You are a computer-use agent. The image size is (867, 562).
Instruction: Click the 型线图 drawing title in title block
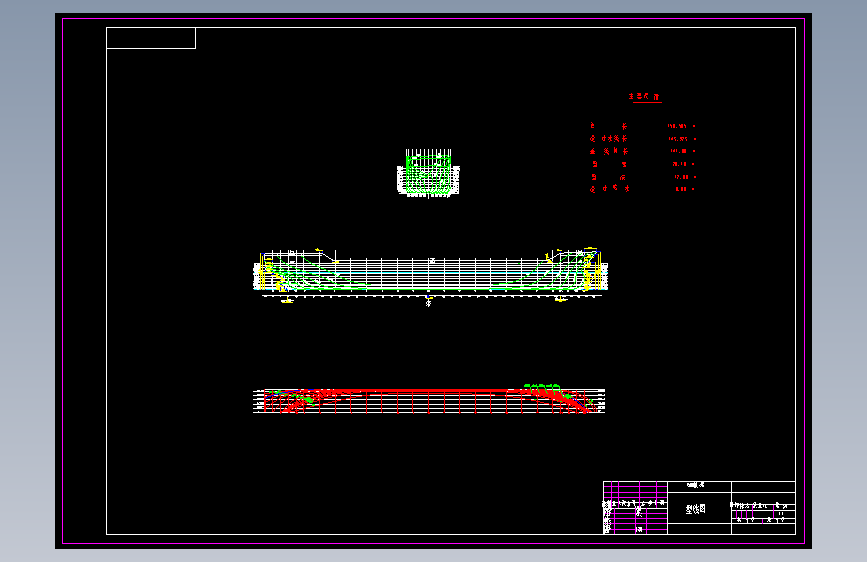696,509
